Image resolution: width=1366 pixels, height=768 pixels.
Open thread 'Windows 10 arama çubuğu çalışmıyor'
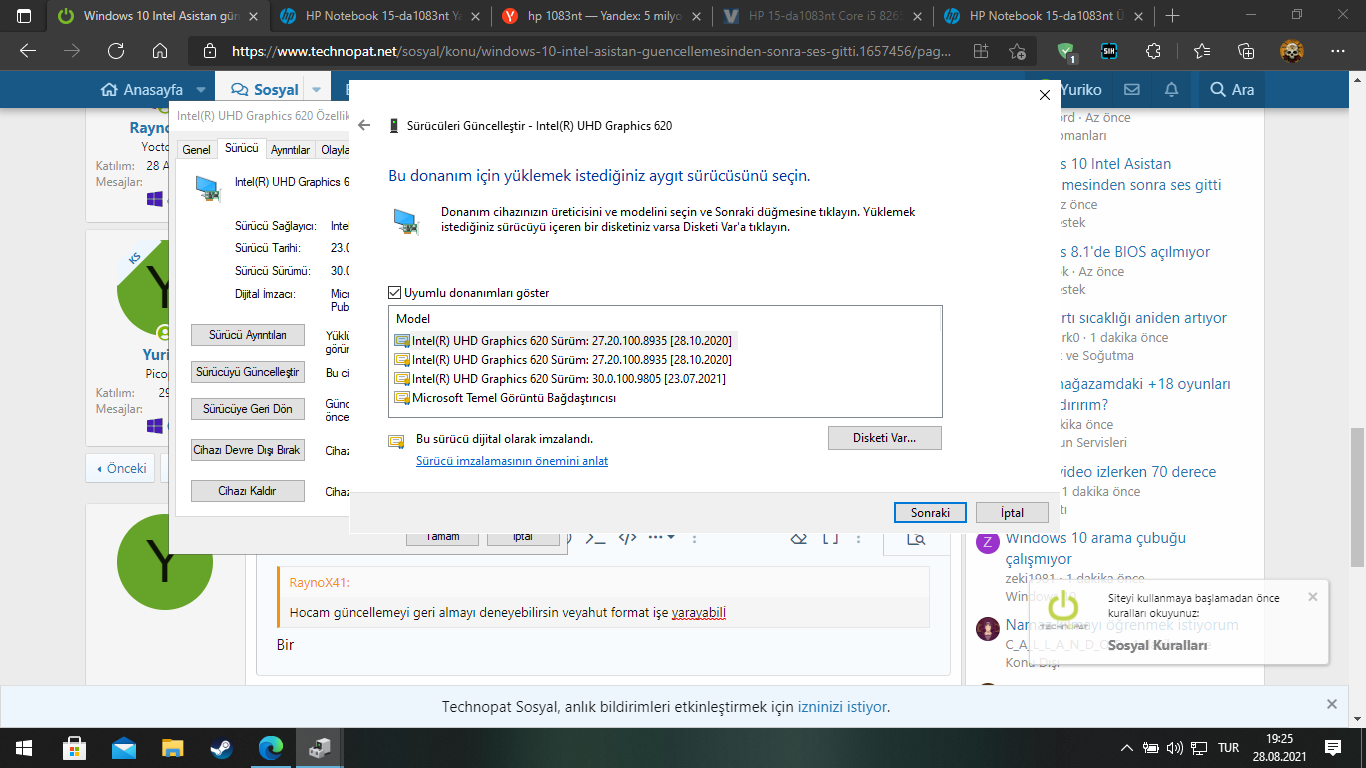click(x=1096, y=548)
